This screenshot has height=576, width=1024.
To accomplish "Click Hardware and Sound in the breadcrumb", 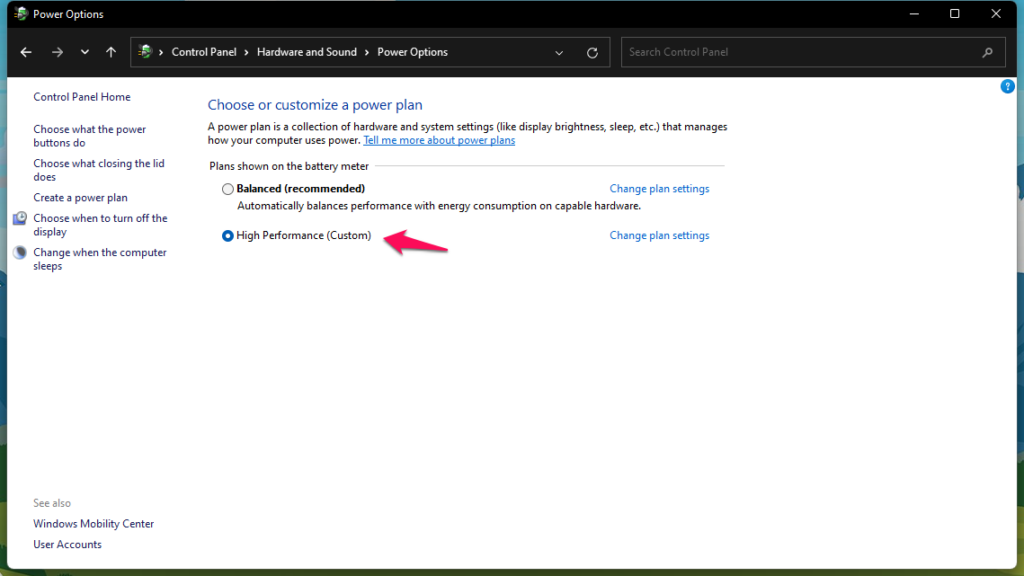I will pyautogui.click(x=306, y=52).
